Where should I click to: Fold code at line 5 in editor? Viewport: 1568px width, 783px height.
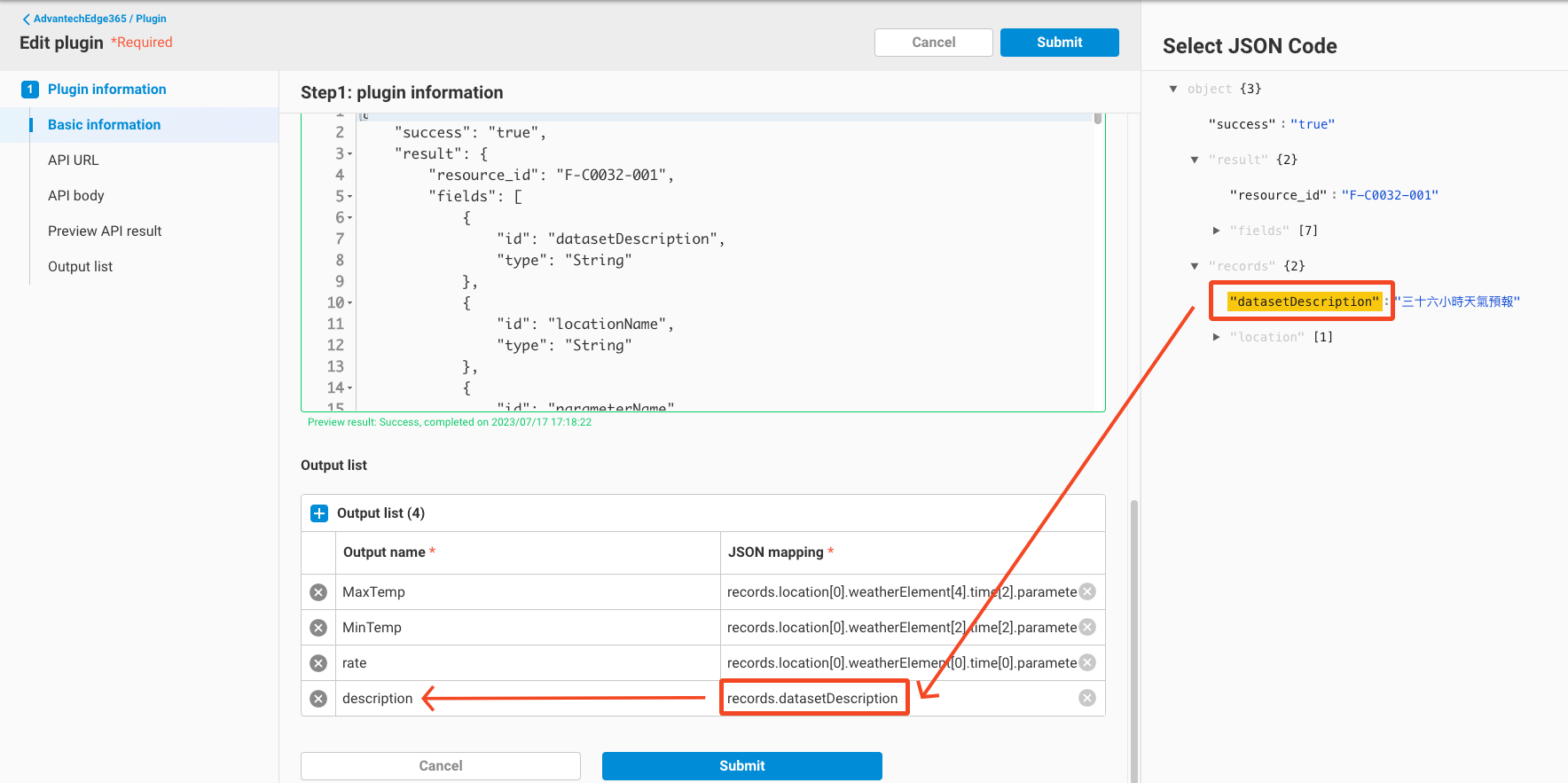tap(350, 197)
